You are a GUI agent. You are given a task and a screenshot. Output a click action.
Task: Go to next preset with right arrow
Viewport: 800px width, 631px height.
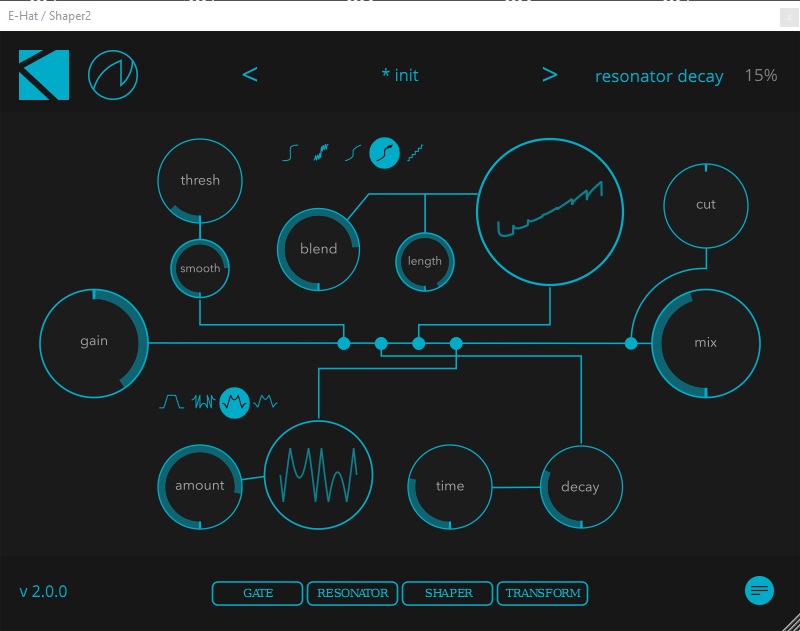pos(549,75)
